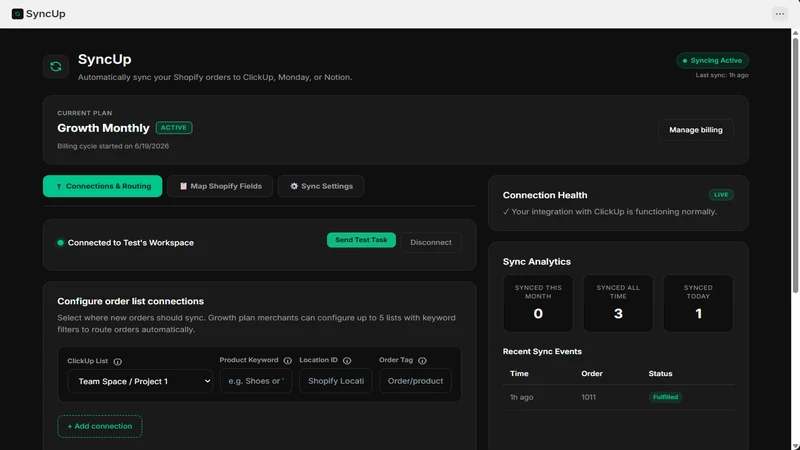800x450 pixels.
Task: Click the clipboard icon on Map Shopify Fields
Action: pos(183,186)
